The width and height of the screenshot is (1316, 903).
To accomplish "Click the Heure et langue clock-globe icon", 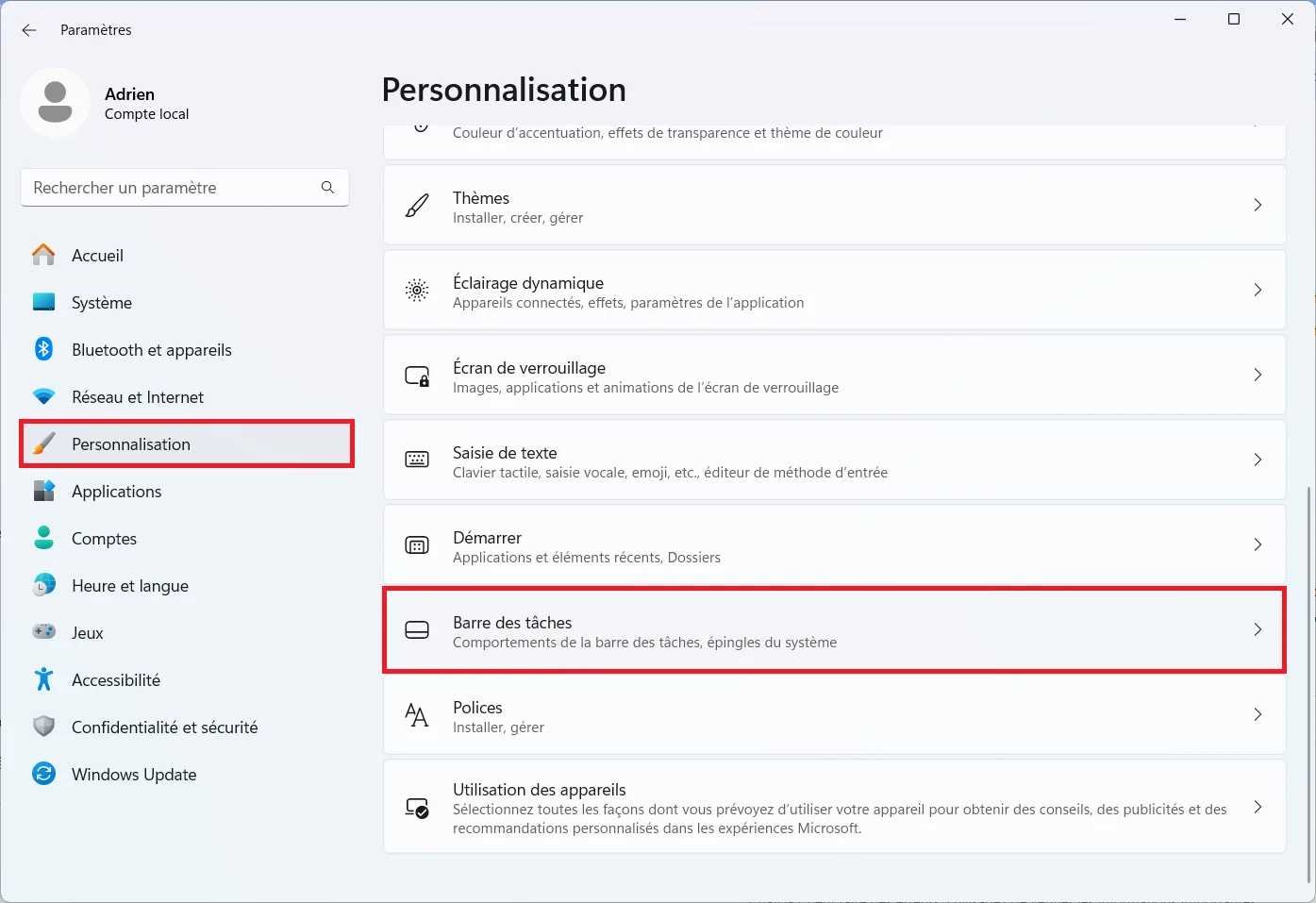I will coord(43,585).
